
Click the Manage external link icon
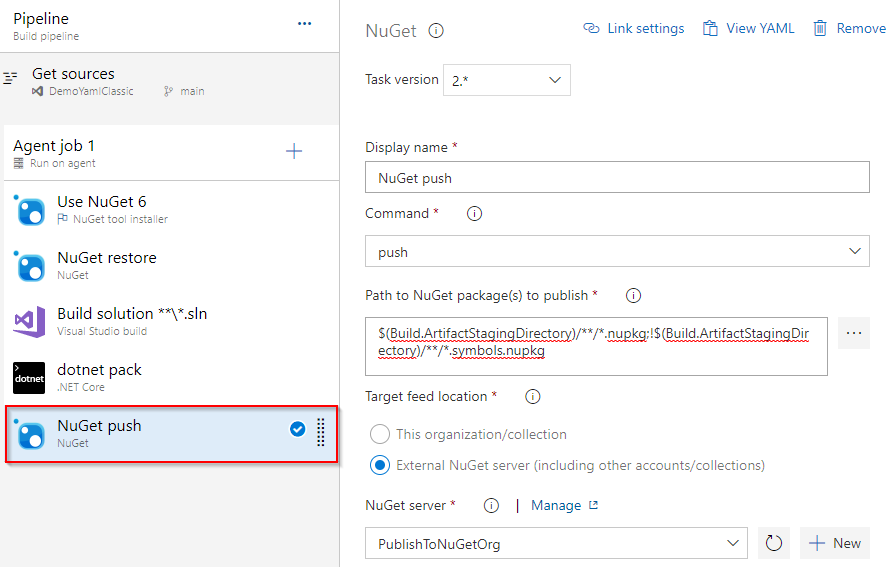pos(593,505)
